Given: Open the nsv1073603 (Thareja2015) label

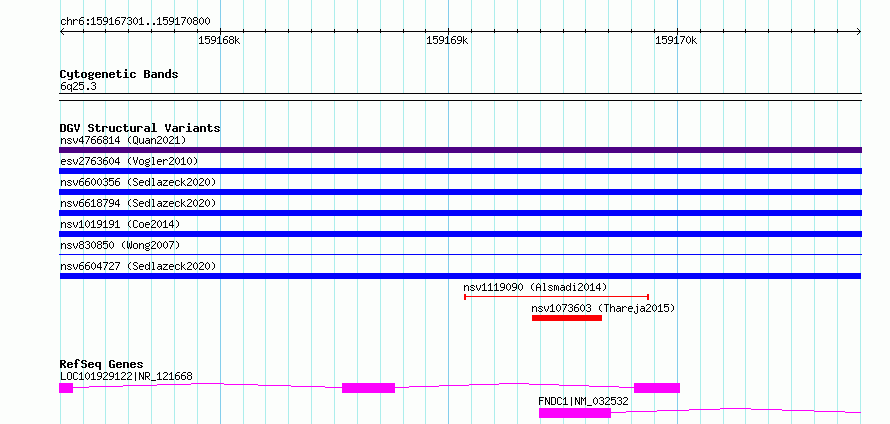Looking at the screenshot, I should 603,308.
